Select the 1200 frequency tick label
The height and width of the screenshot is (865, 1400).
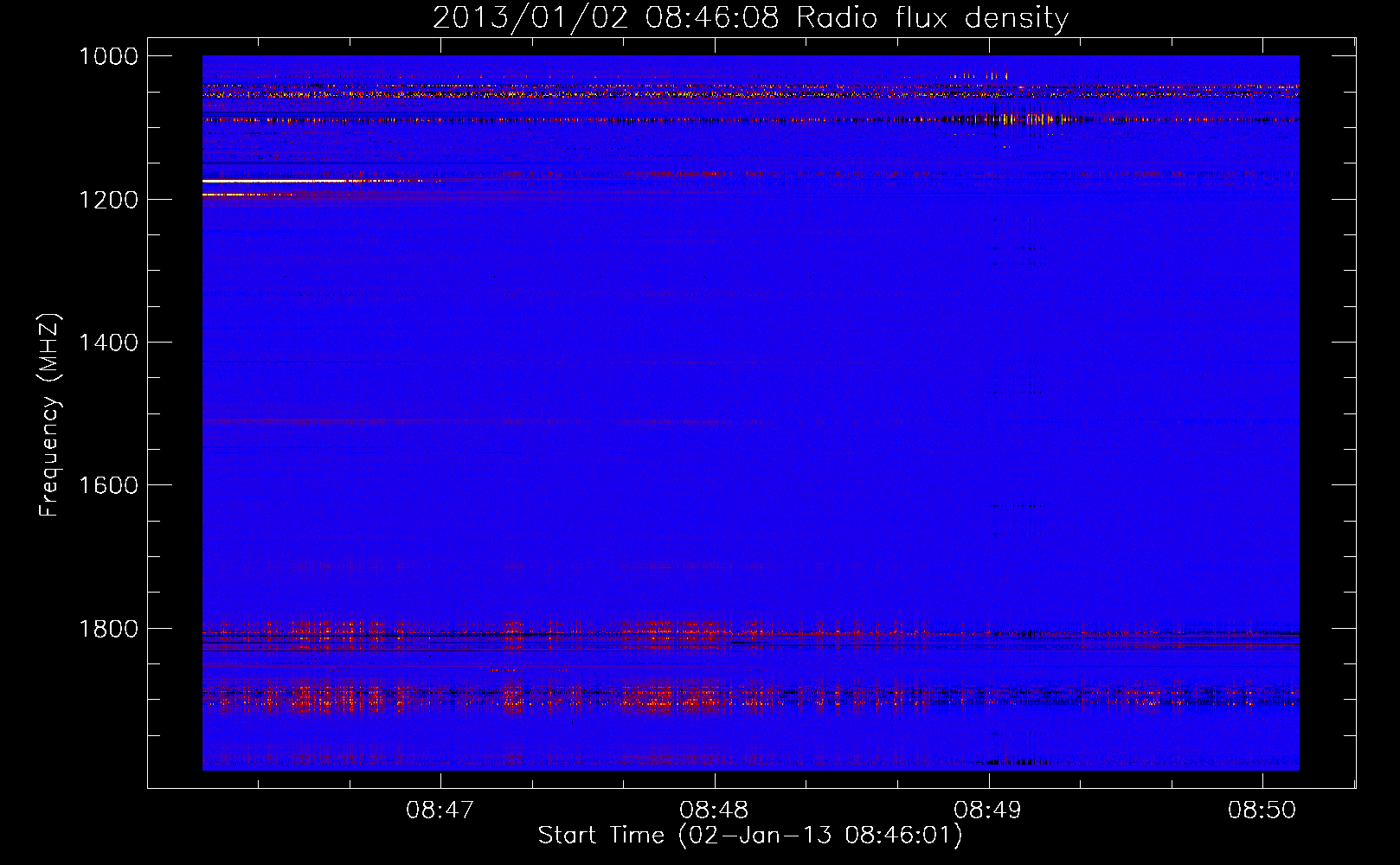(108, 200)
